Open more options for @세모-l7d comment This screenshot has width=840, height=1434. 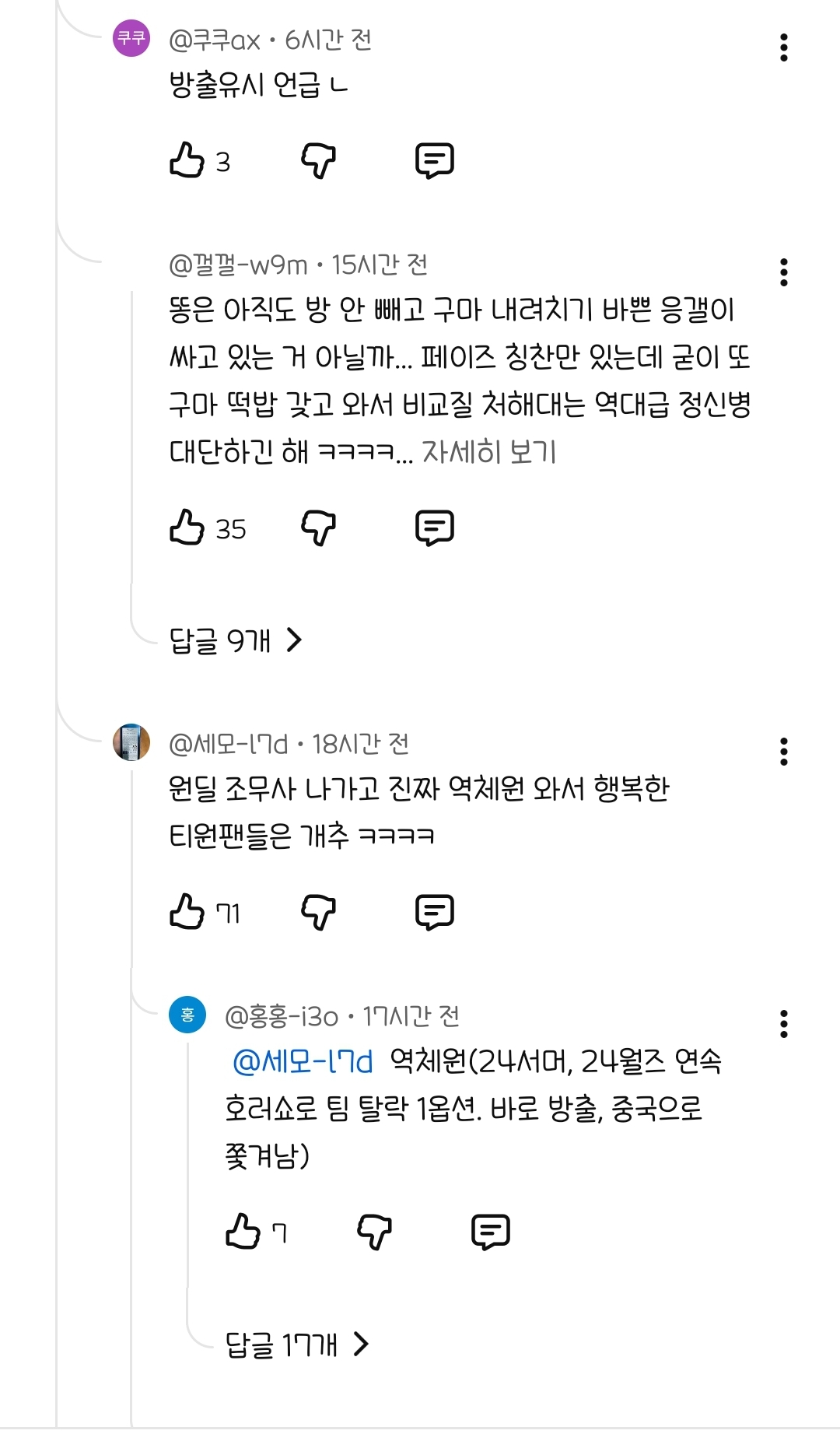pyautogui.click(x=783, y=752)
